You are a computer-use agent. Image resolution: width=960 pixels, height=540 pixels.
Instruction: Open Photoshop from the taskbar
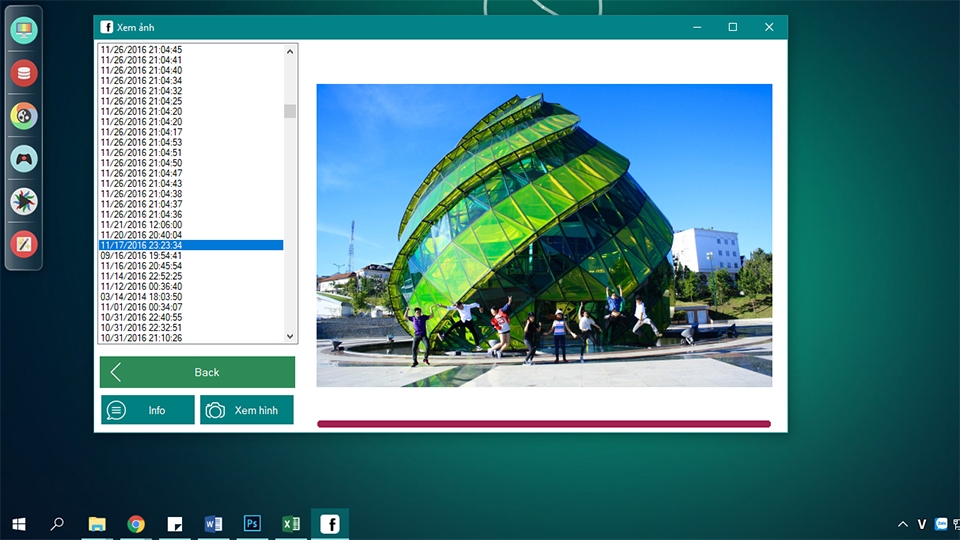[252, 524]
